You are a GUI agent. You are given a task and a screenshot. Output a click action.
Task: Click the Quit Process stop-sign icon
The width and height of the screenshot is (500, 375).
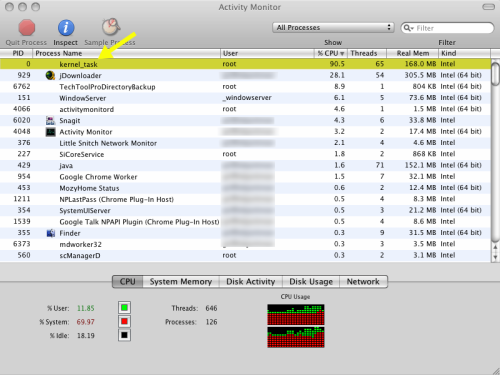click(x=27, y=27)
